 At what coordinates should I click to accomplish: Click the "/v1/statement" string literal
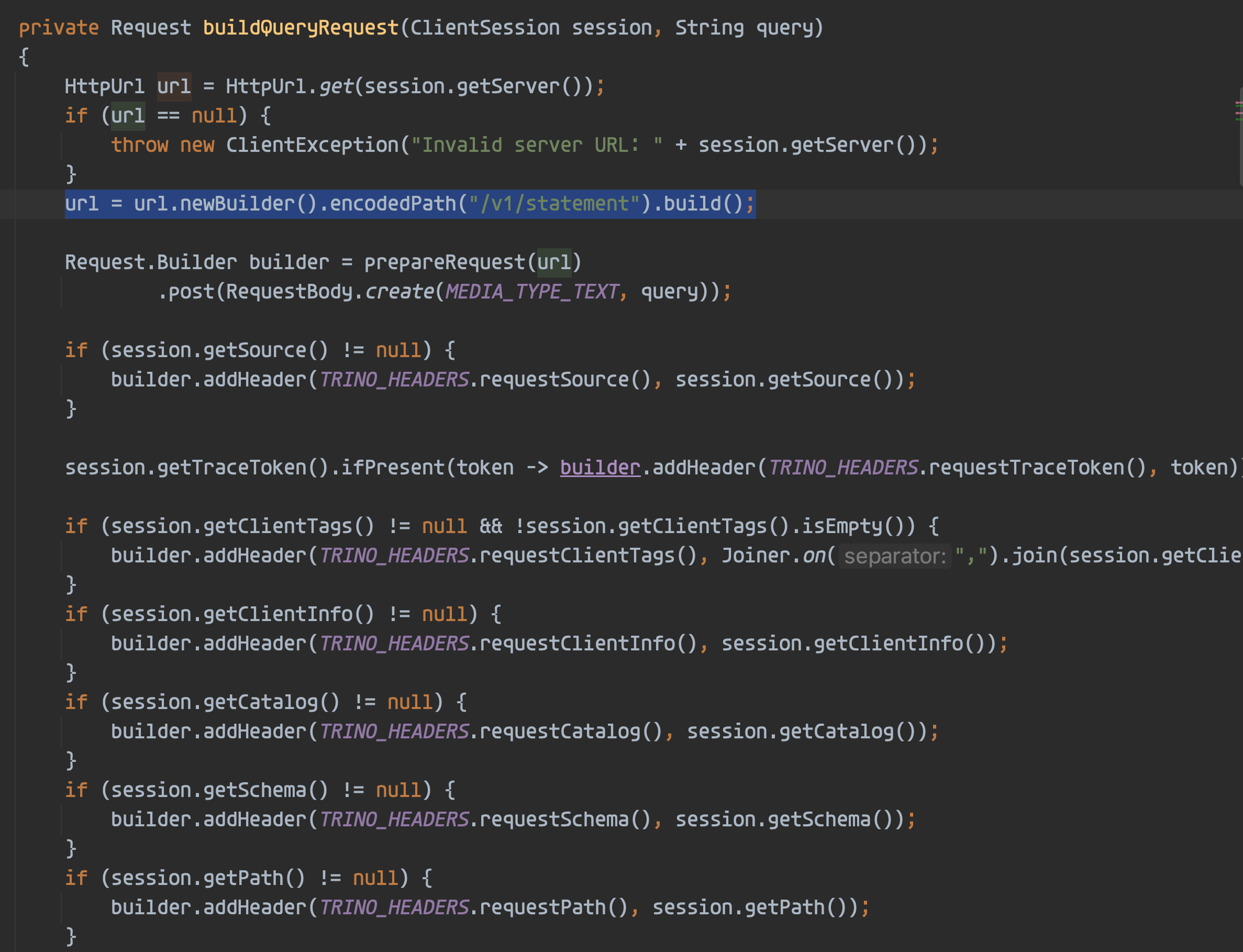point(553,203)
